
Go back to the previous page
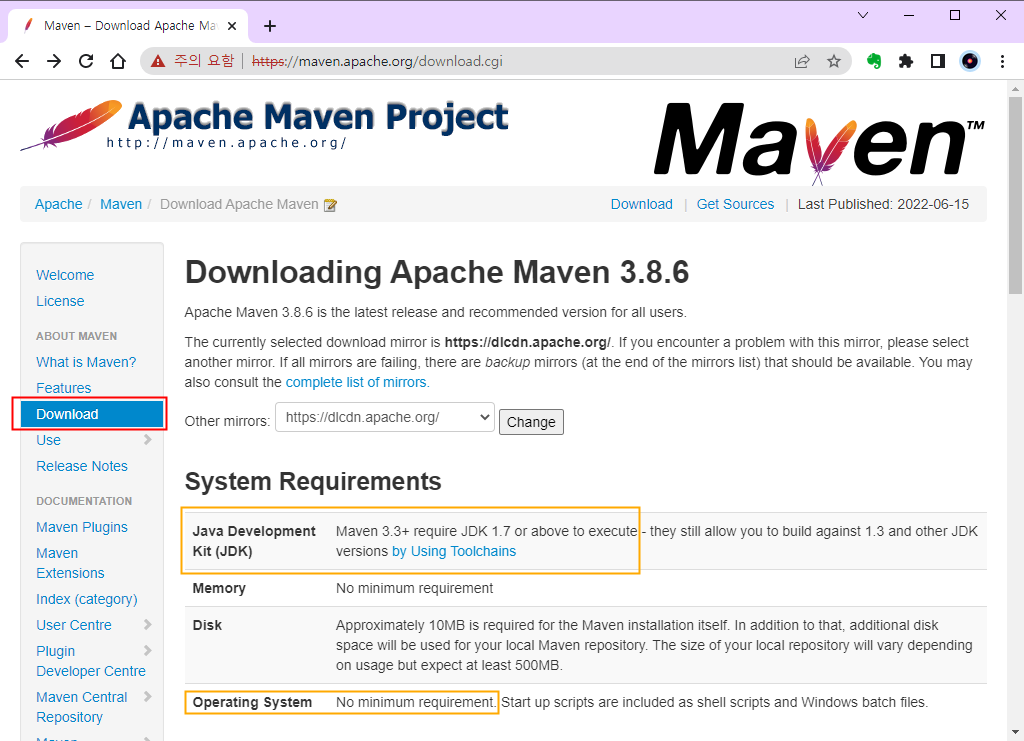click(x=22, y=61)
